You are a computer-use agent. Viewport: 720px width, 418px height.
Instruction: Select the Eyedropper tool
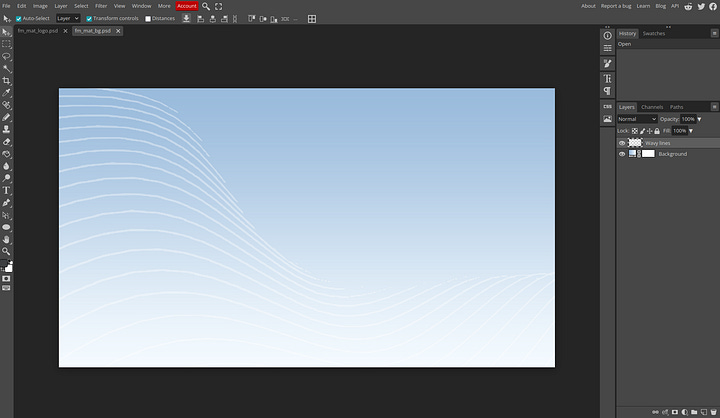click(x=6, y=93)
